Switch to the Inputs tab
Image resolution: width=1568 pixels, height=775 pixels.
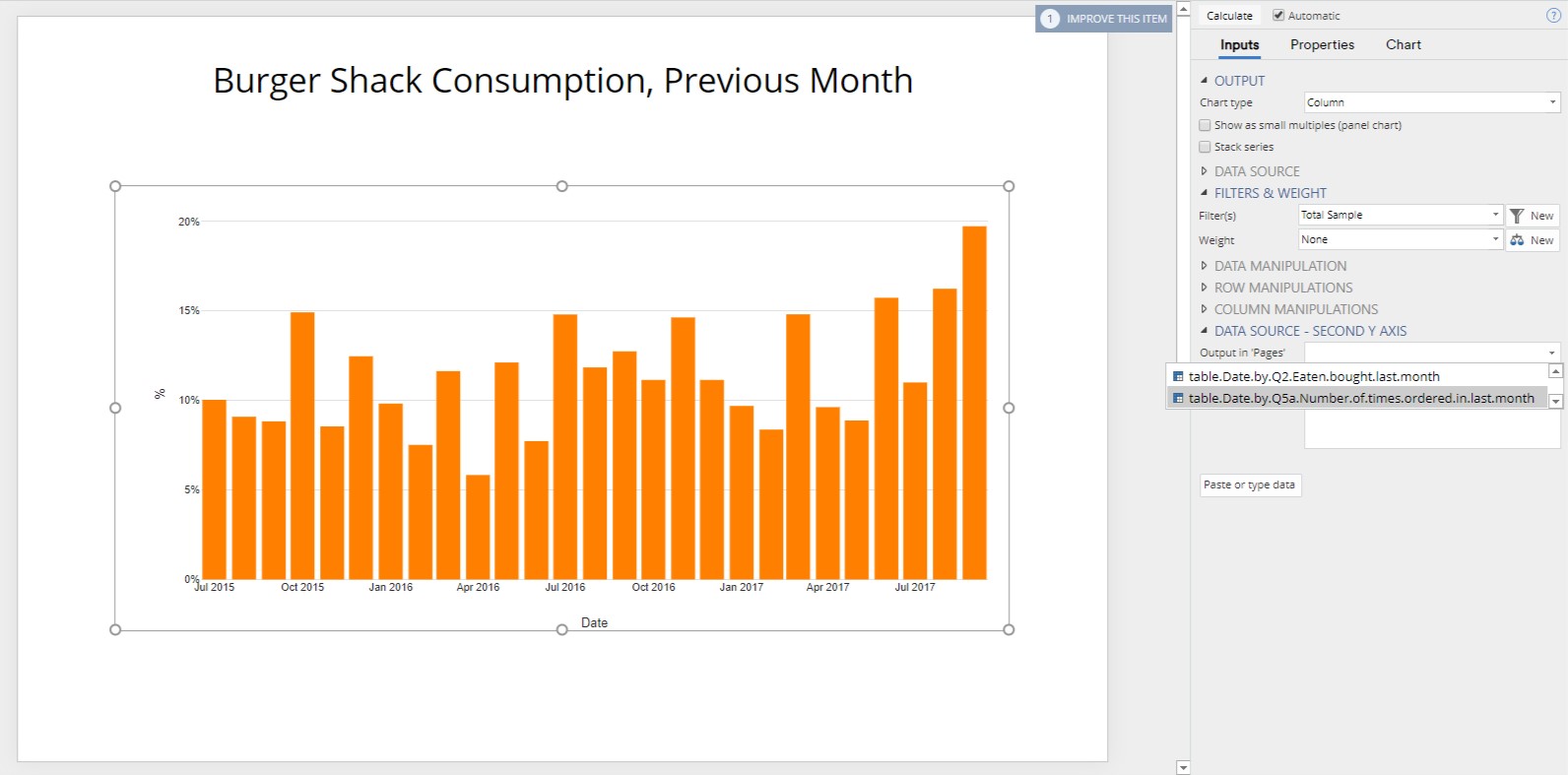click(x=1239, y=44)
